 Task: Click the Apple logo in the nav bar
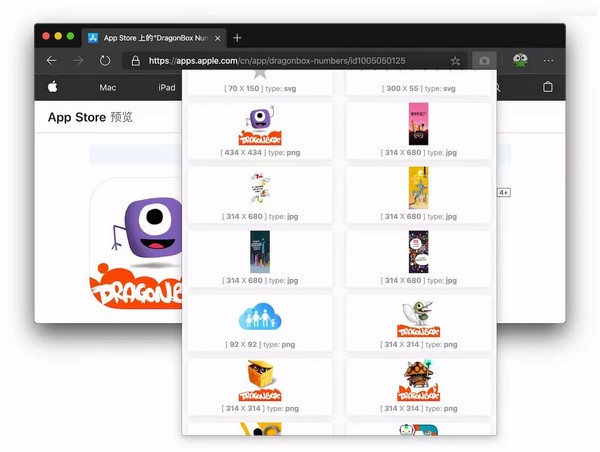(x=53, y=87)
